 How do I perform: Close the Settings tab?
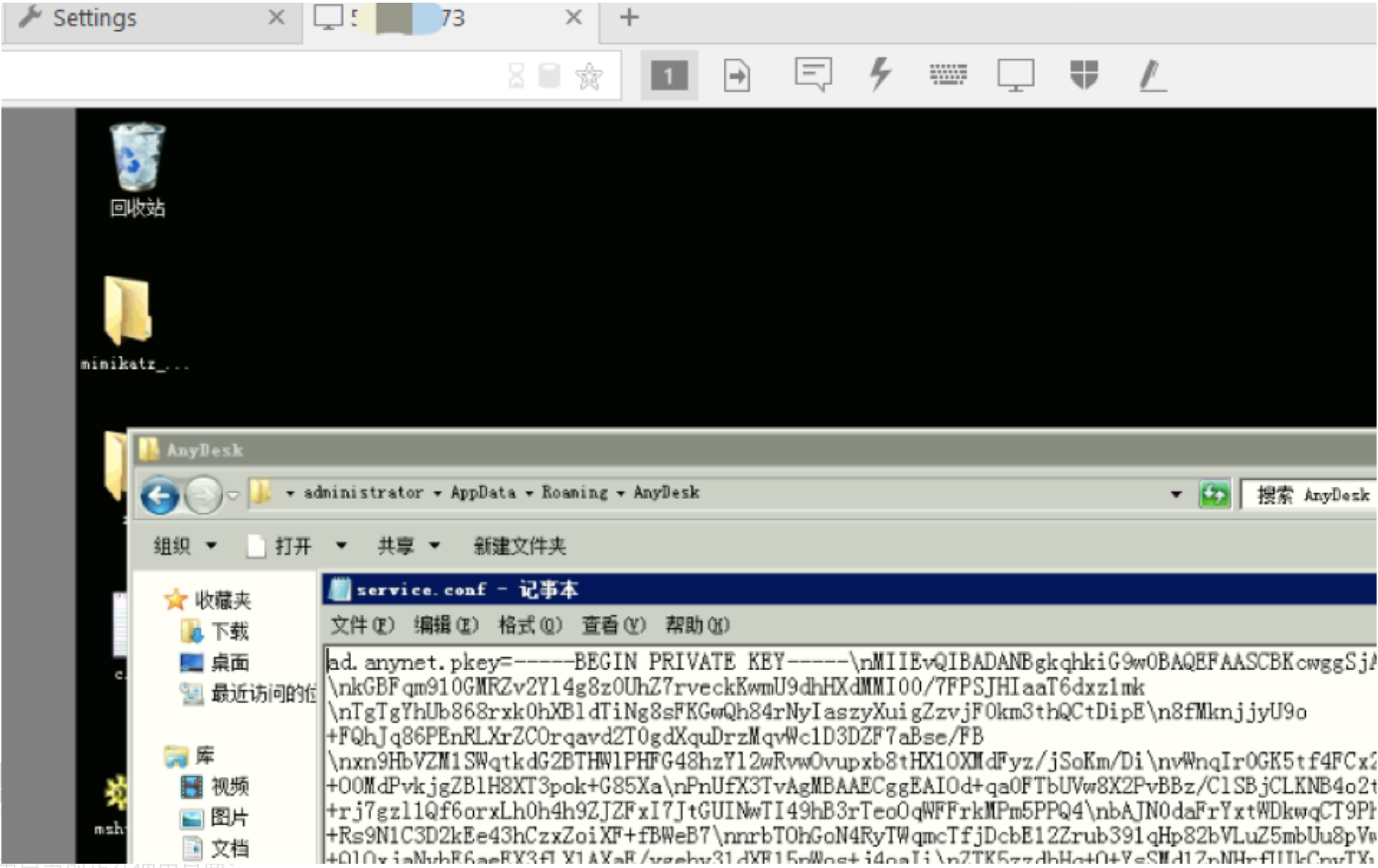(276, 17)
